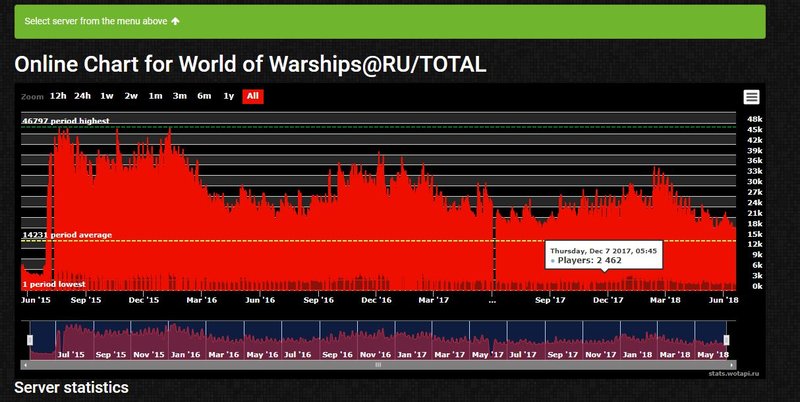
Task: Set zoom range to 3m
Action: click(180, 96)
